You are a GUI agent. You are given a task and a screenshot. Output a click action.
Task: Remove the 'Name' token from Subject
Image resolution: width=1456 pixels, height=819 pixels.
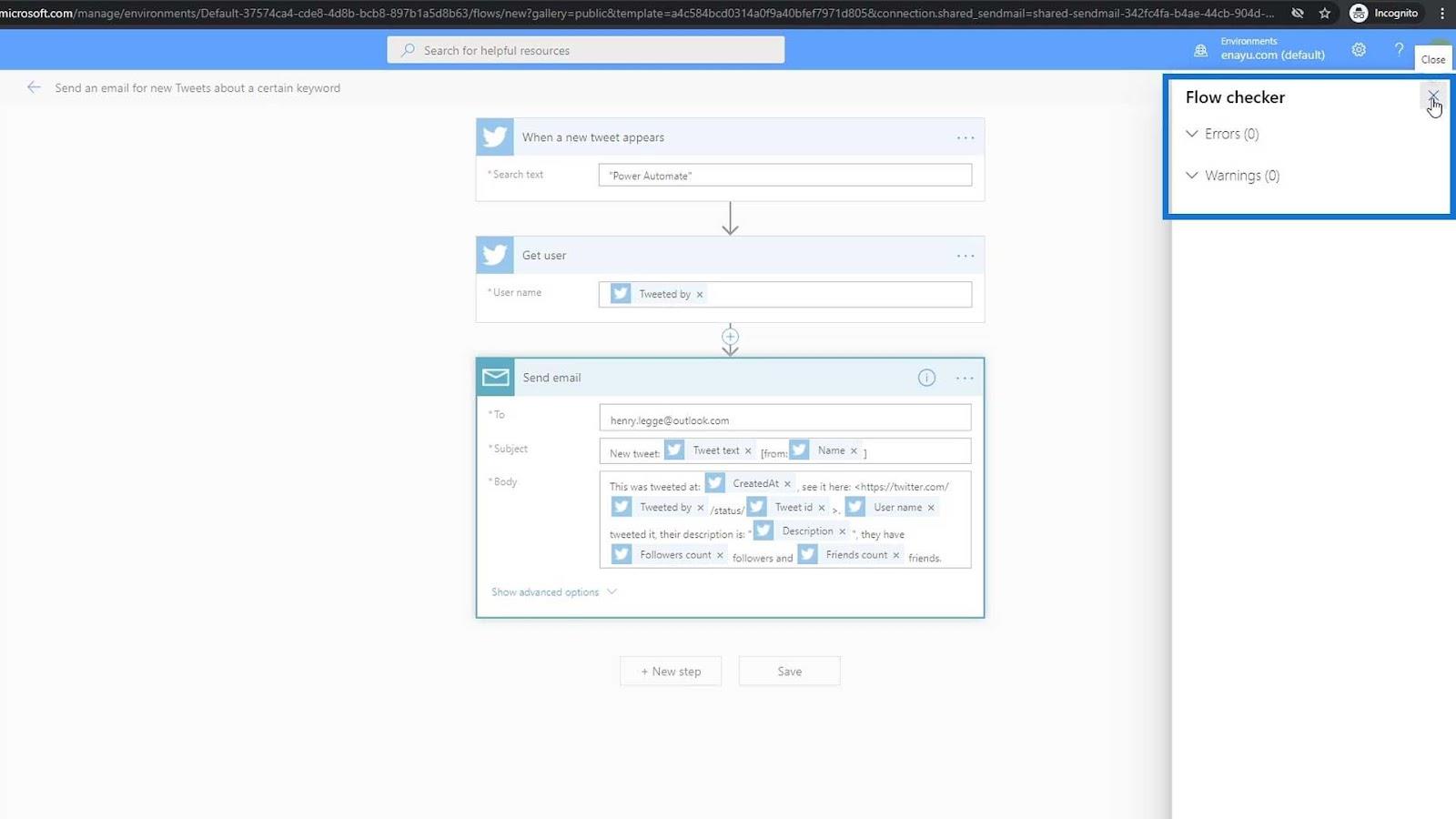tap(854, 451)
